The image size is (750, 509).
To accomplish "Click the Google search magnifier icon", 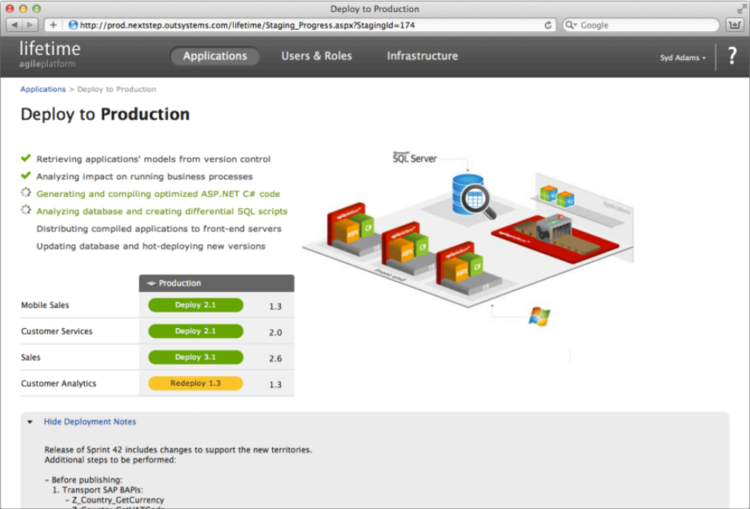I will 570,25.
